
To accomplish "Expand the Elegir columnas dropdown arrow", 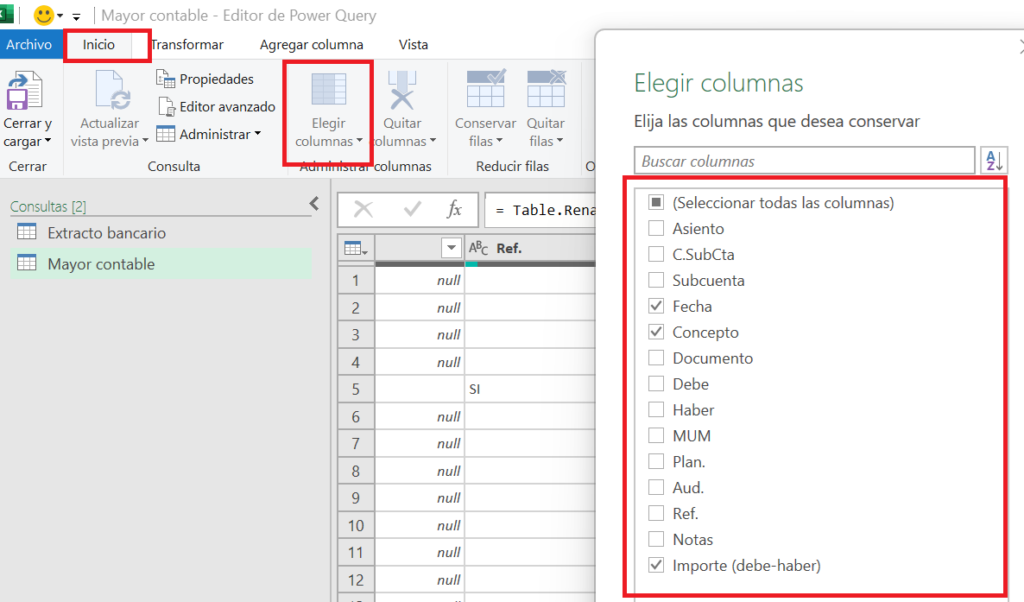I will coord(359,141).
